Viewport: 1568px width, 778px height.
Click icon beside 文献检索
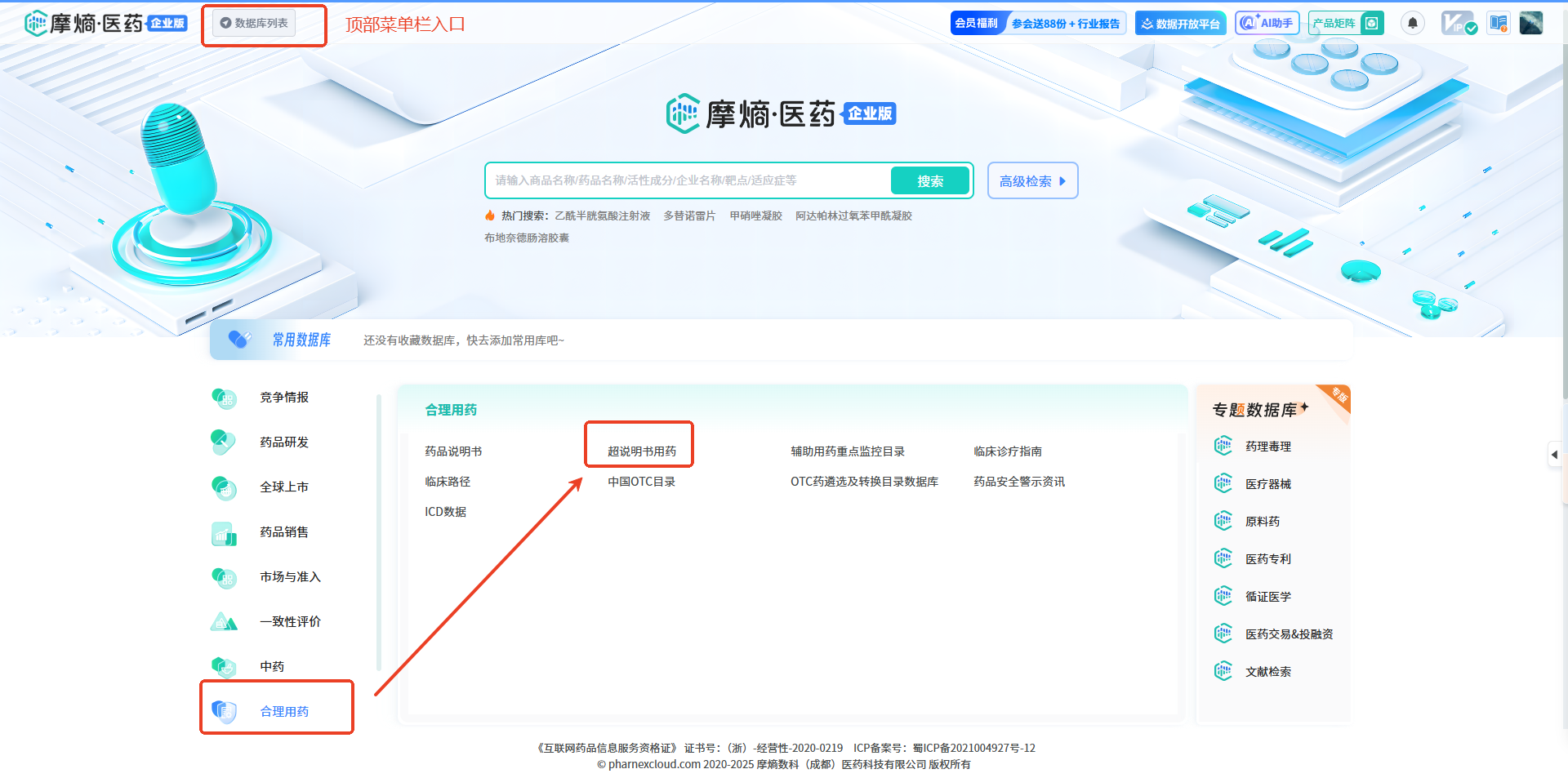click(x=1223, y=672)
